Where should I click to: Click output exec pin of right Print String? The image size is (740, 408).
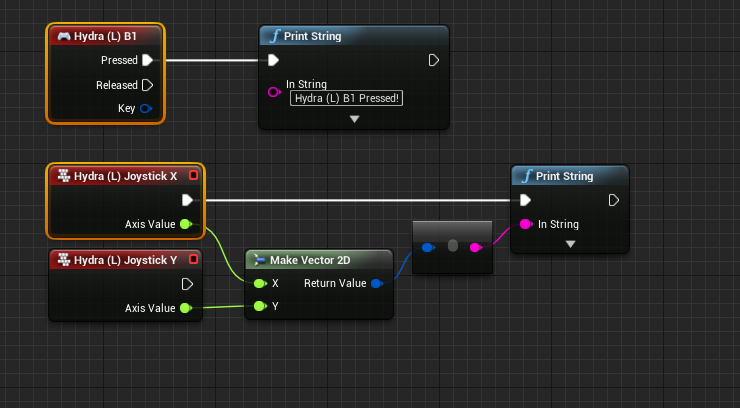click(613, 200)
